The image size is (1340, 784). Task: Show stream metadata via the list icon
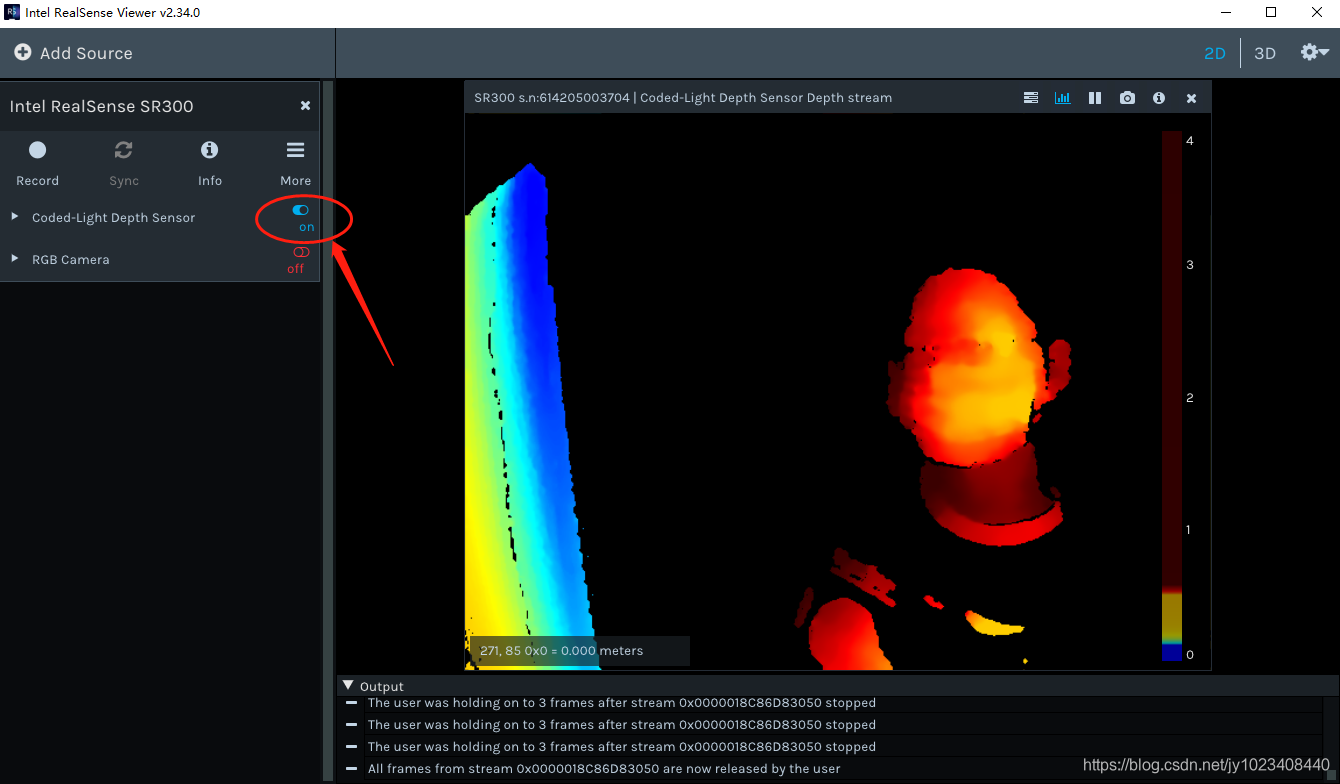[1031, 98]
